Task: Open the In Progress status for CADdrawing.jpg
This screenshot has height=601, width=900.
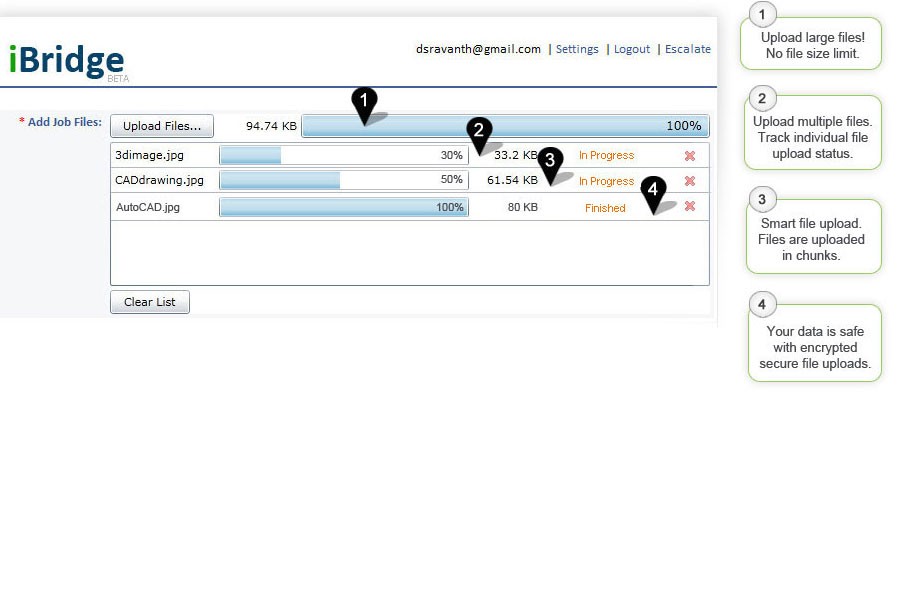Action: (606, 181)
